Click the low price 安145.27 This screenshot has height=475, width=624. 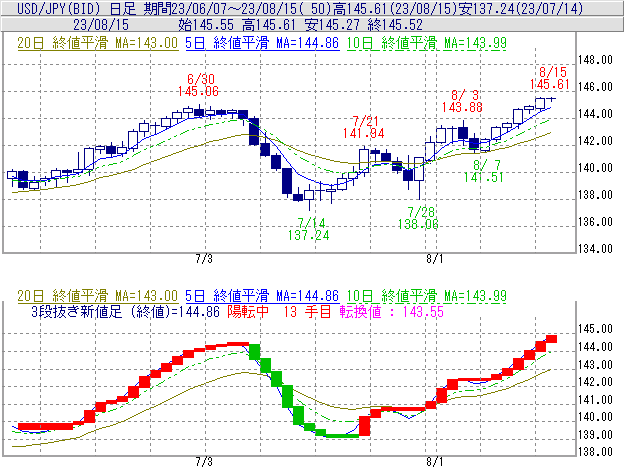[332, 25]
